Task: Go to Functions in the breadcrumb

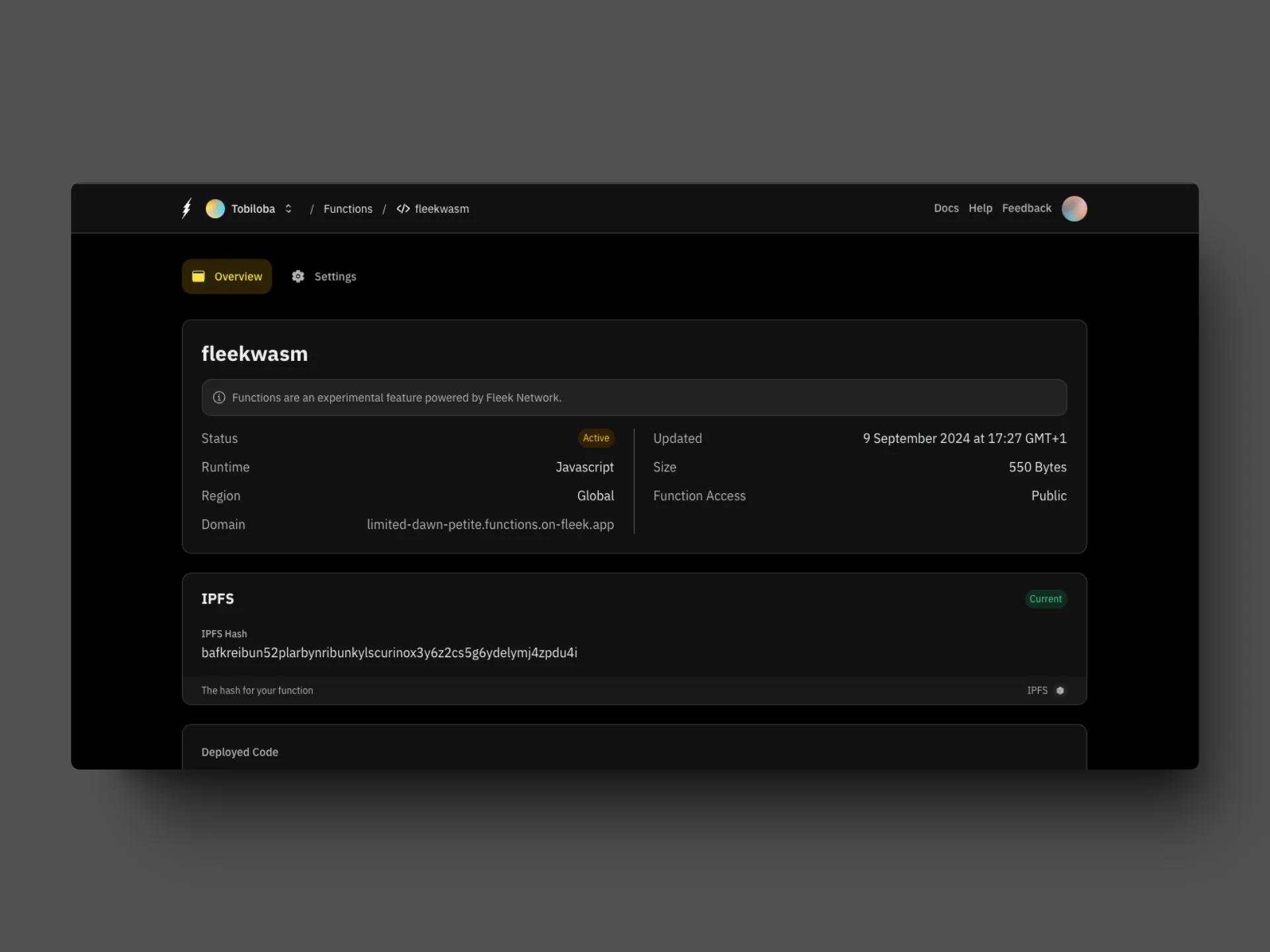Action: [348, 209]
